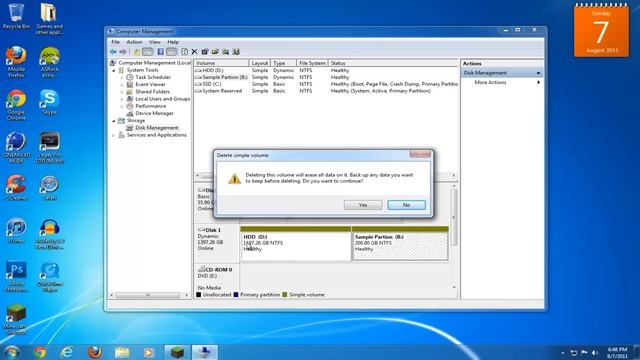Click the Forward arrow toolbar icon
The width and height of the screenshot is (640, 360).
pyautogui.click(x=123, y=52)
